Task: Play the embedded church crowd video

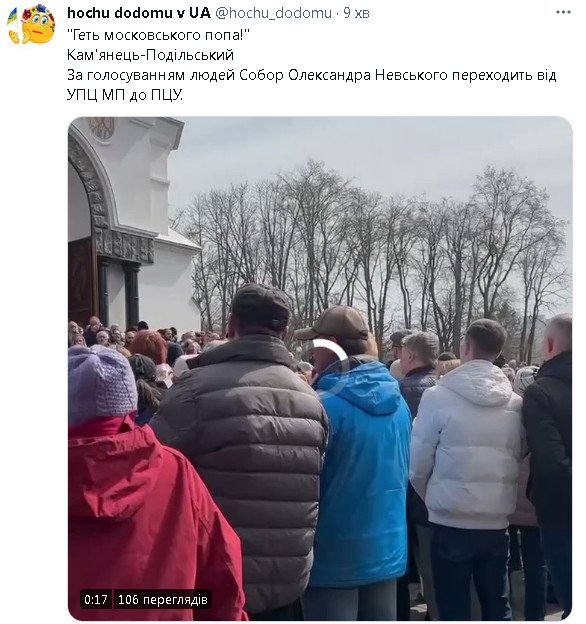Action: tap(320, 368)
